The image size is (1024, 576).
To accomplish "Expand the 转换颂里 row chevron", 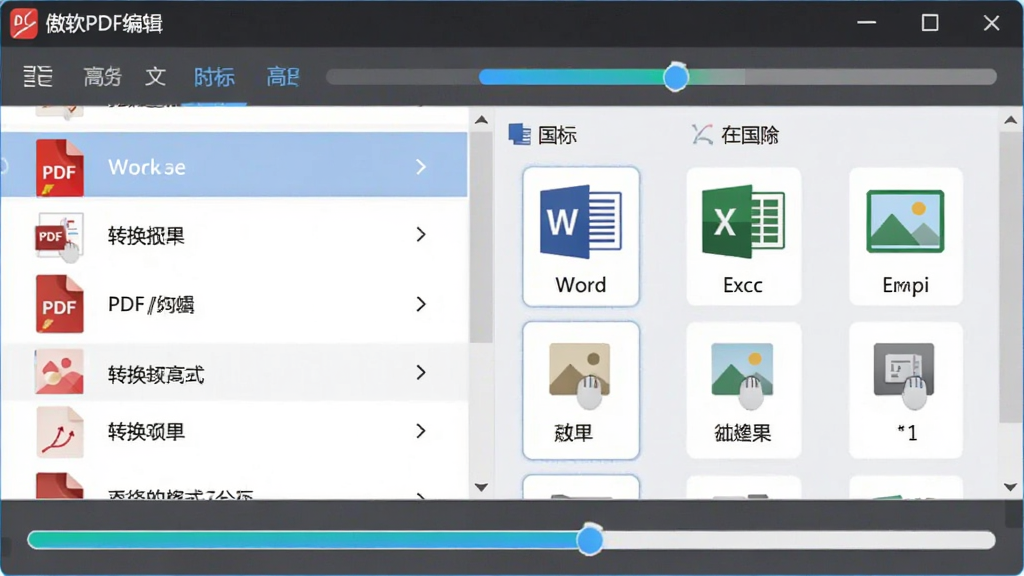I will pyautogui.click(x=421, y=431).
